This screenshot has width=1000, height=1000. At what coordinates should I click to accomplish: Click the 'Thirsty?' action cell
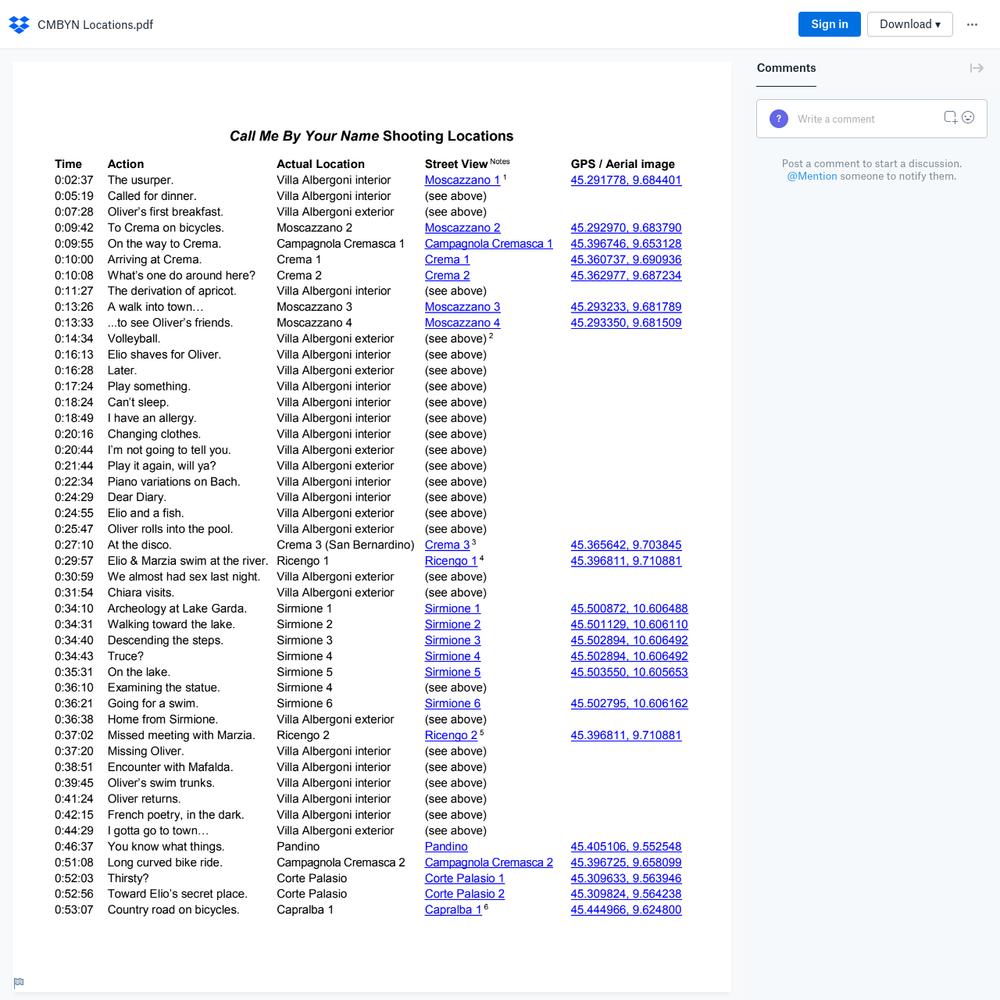[x=128, y=879]
